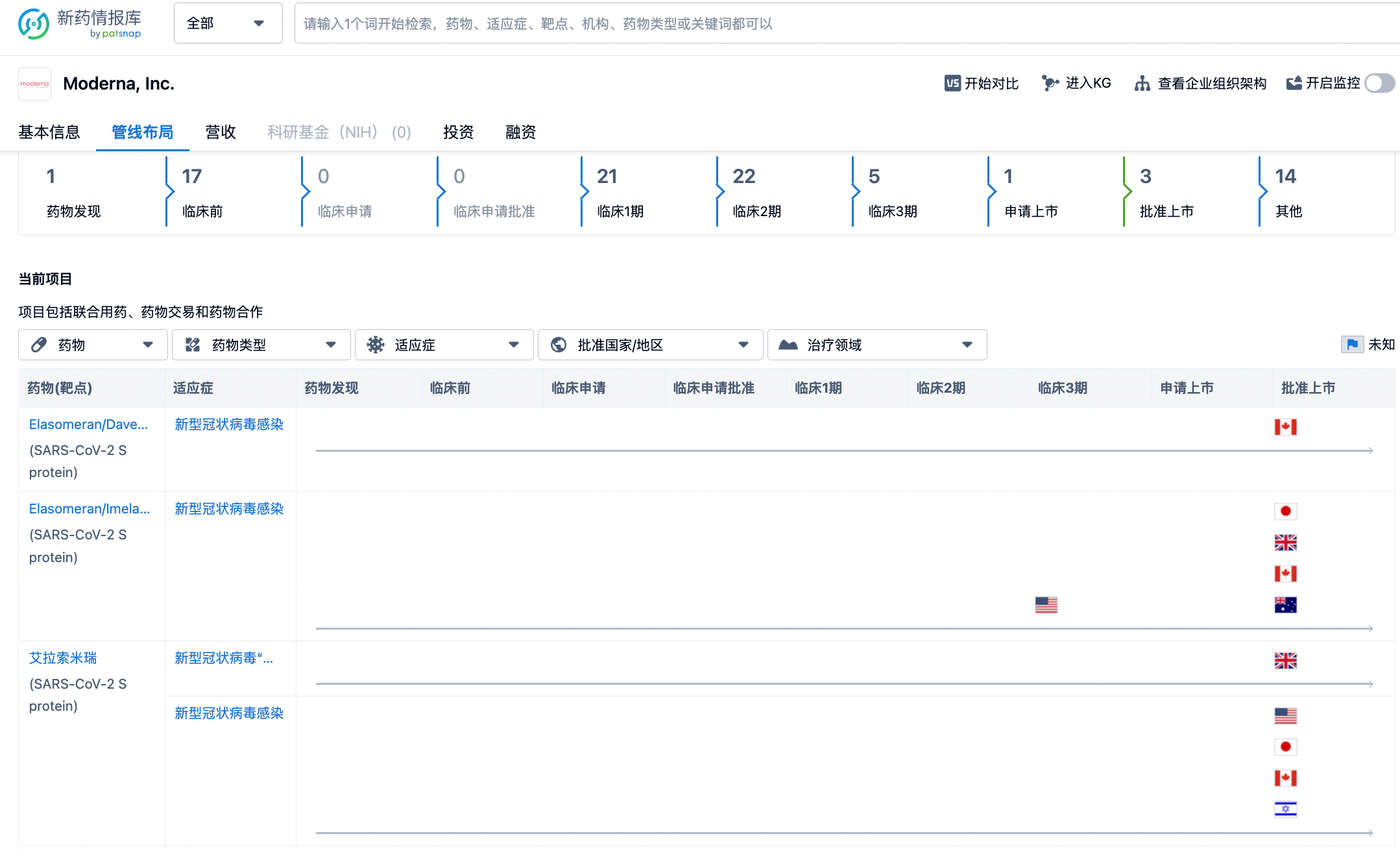
Task: Open the 科研基金 (NIH) tab
Action: click(x=339, y=132)
